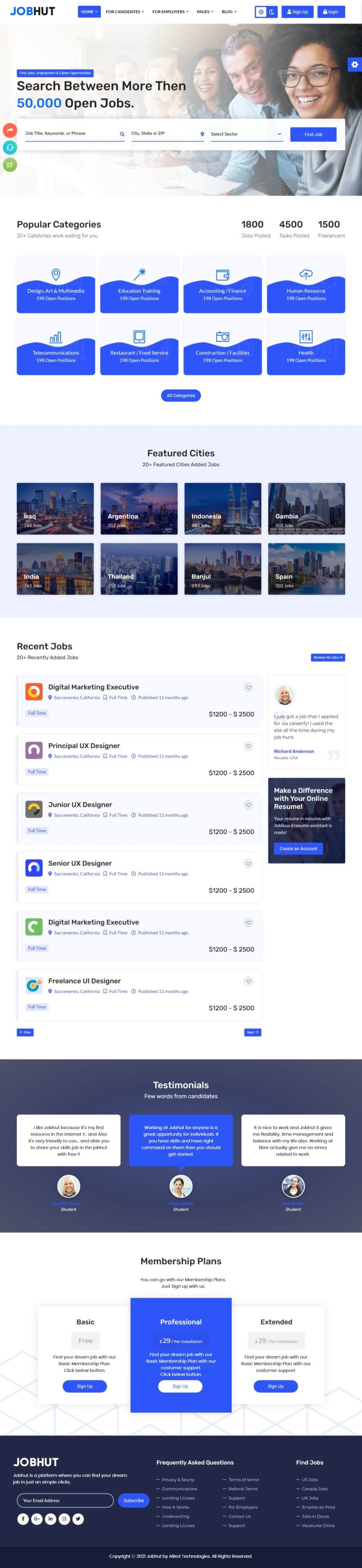Screen dimensions: 362x1568
Task: Favorite the Junior UX Designer job
Action: point(248,805)
